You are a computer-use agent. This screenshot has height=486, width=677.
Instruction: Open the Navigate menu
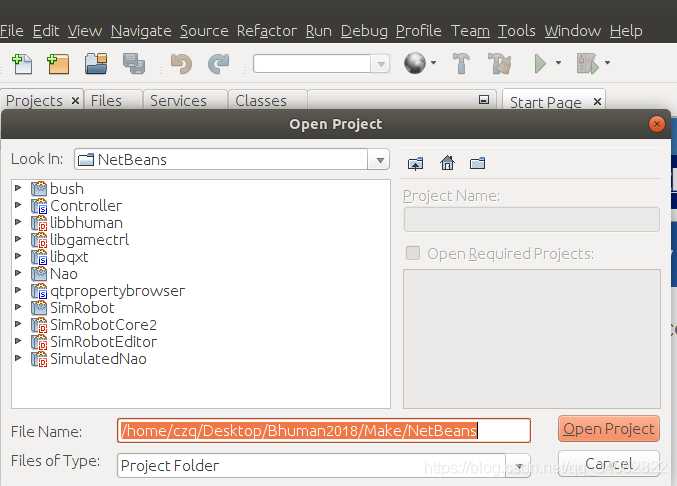tap(141, 31)
